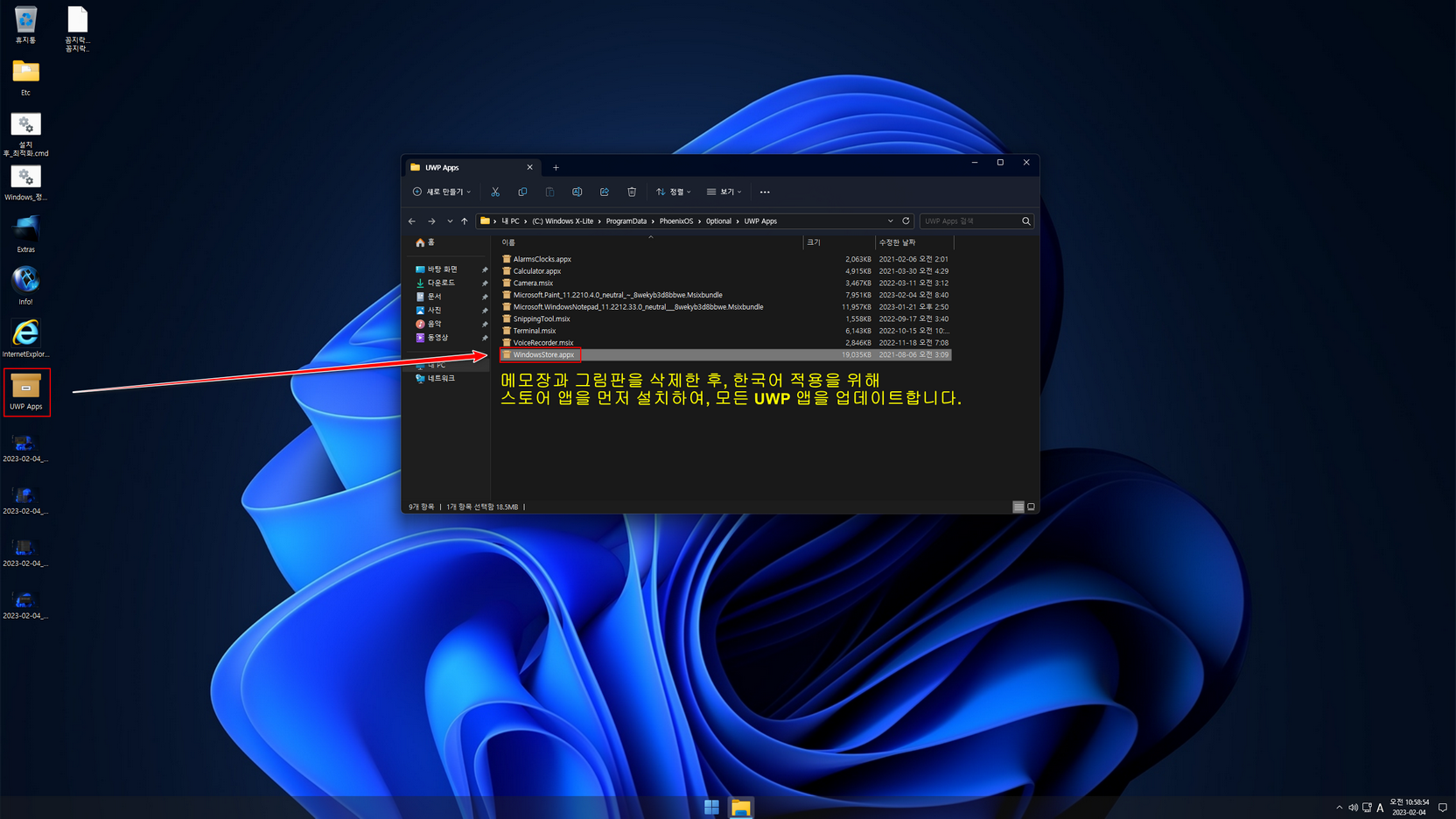Open Home (홈) in navigation pane
Viewport: 1456px width, 819px height.
pyautogui.click(x=425, y=242)
